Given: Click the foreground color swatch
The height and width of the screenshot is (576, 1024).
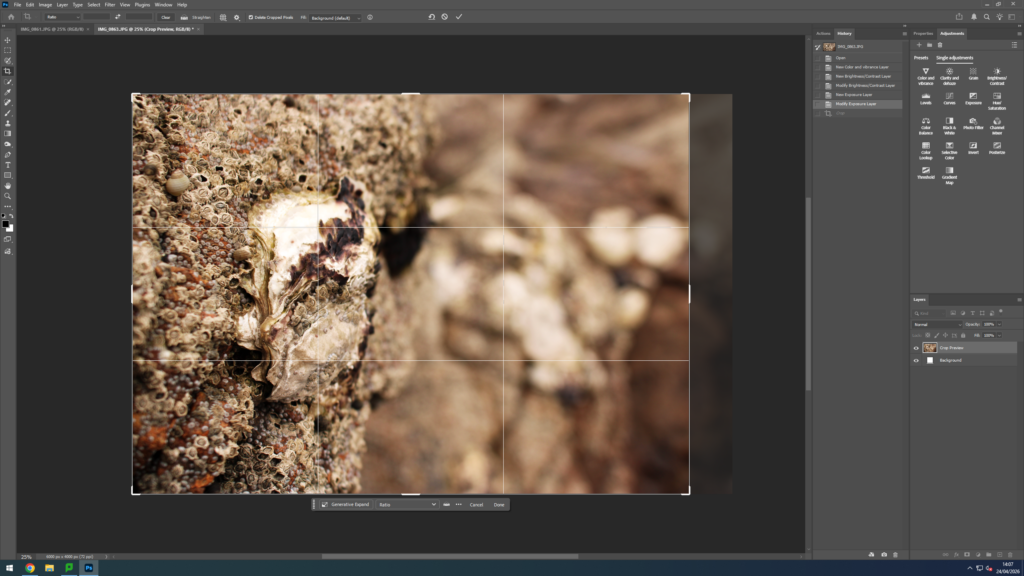Looking at the screenshot, I should coord(6,224).
